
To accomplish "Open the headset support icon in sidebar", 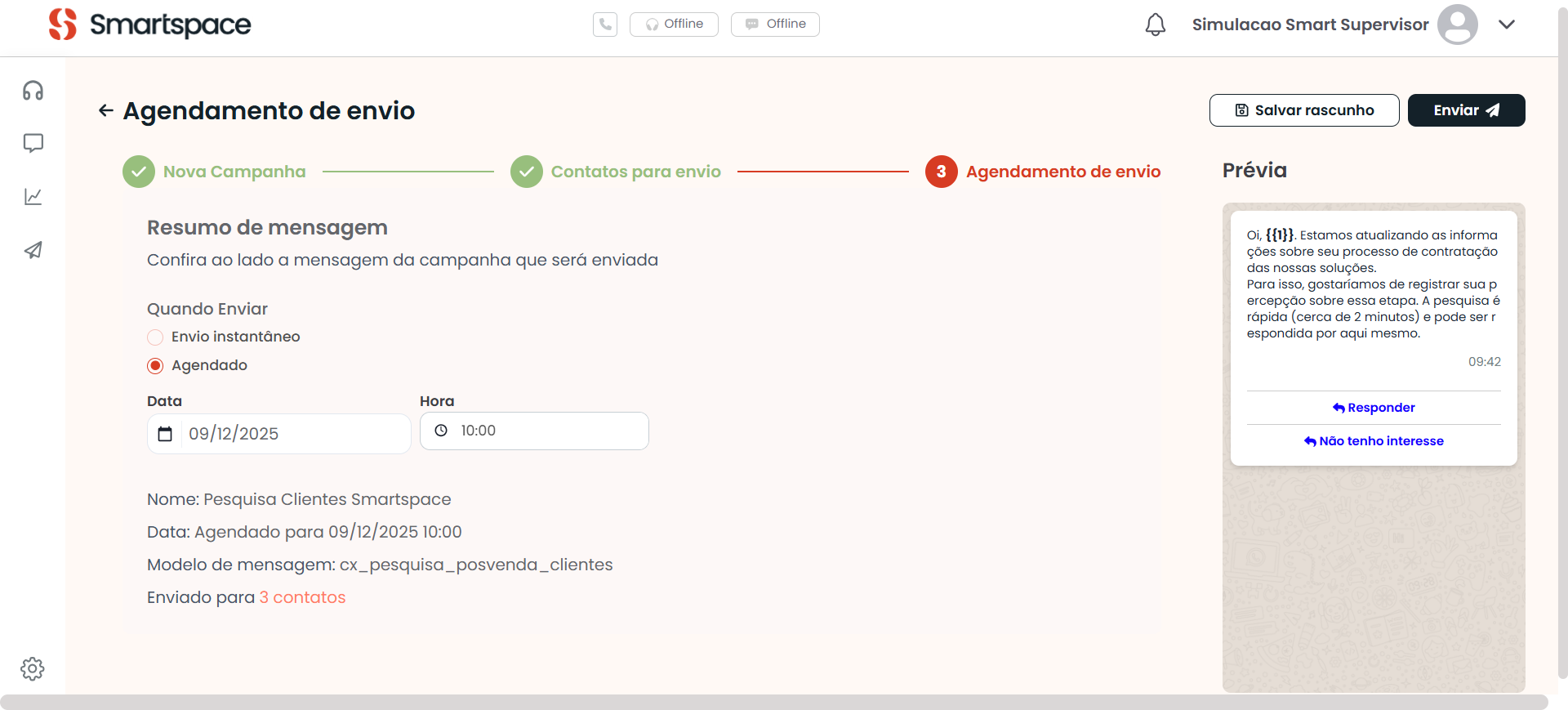I will tap(33, 91).
